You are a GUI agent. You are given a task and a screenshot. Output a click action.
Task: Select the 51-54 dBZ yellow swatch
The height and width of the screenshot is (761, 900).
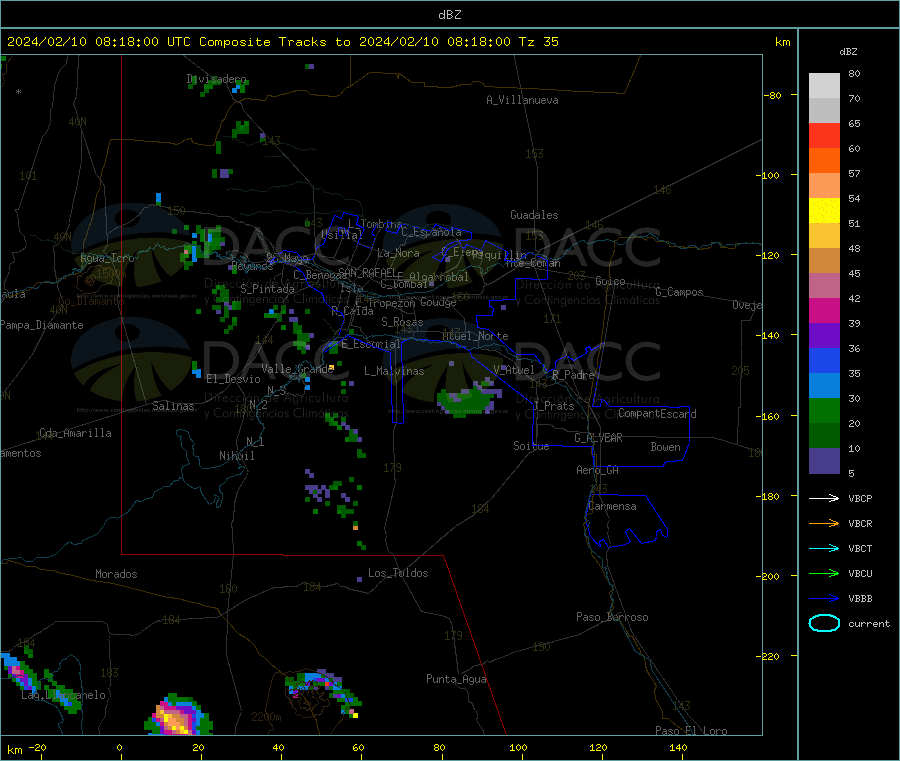[x=824, y=211]
